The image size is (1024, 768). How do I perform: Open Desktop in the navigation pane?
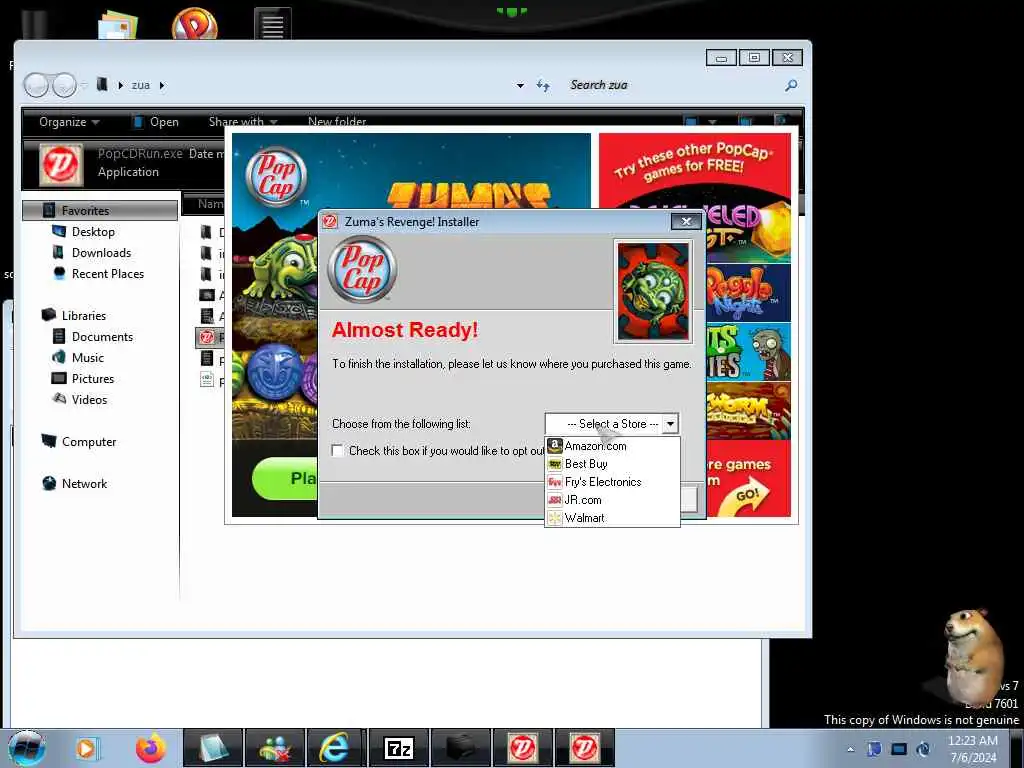tap(93, 232)
